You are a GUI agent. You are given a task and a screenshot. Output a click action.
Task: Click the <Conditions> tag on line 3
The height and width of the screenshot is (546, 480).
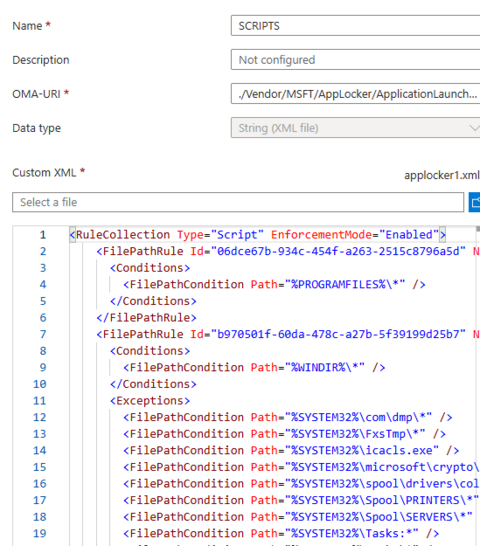point(150,268)
